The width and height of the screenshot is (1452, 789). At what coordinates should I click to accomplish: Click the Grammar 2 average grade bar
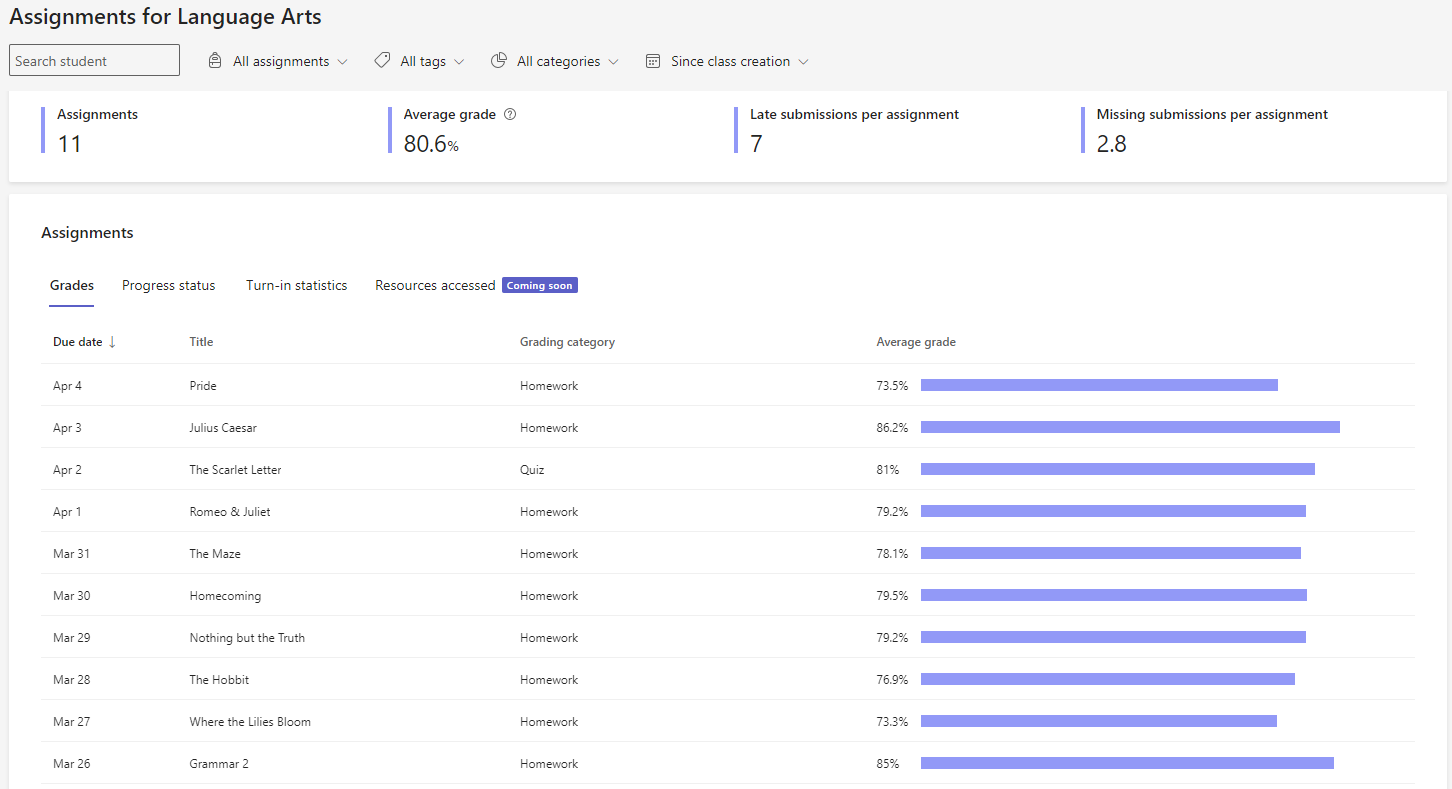pos(1126,763)
